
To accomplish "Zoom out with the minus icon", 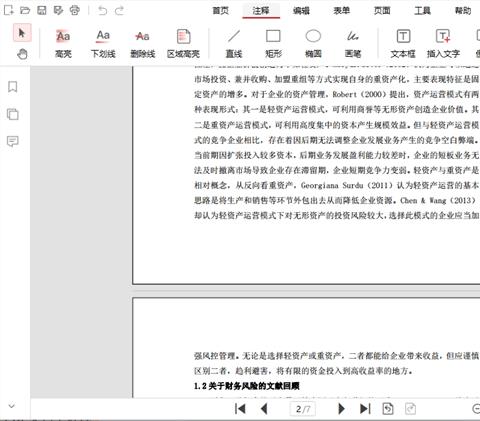I will 476,409.
